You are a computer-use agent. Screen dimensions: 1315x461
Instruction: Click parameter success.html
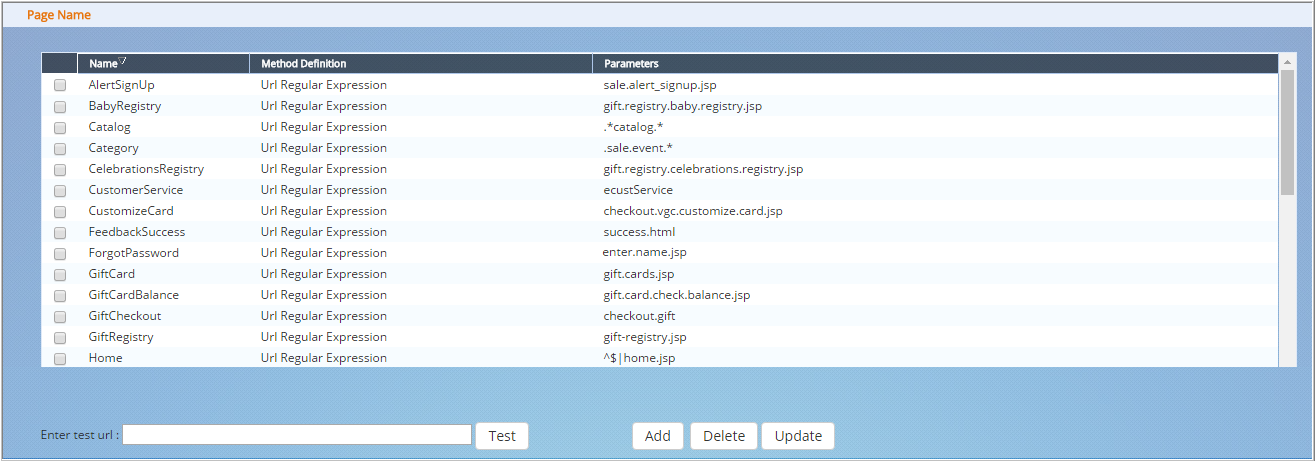[639, 232]
